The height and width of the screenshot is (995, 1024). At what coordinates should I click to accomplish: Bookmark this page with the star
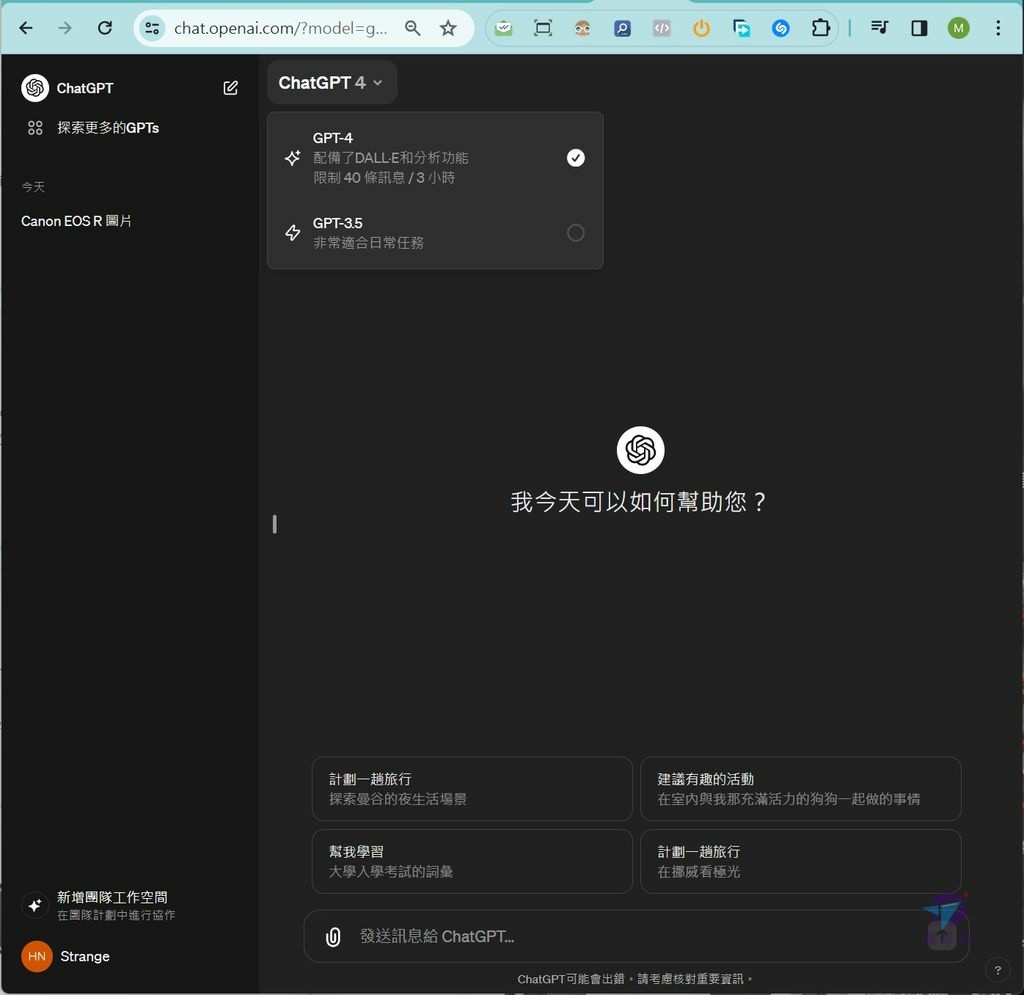click(x=448, y=28)
